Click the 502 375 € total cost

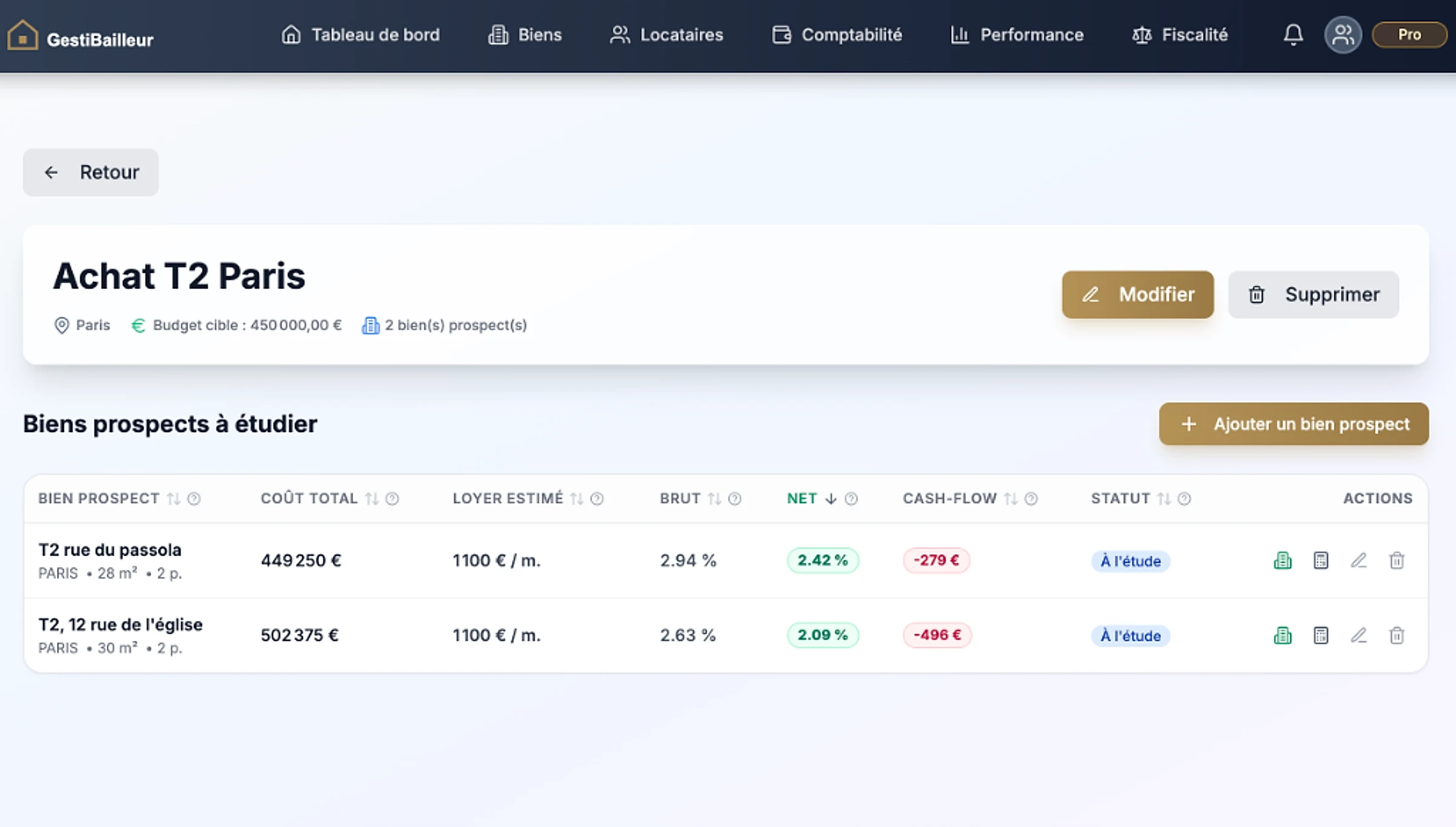coord(300,635)
